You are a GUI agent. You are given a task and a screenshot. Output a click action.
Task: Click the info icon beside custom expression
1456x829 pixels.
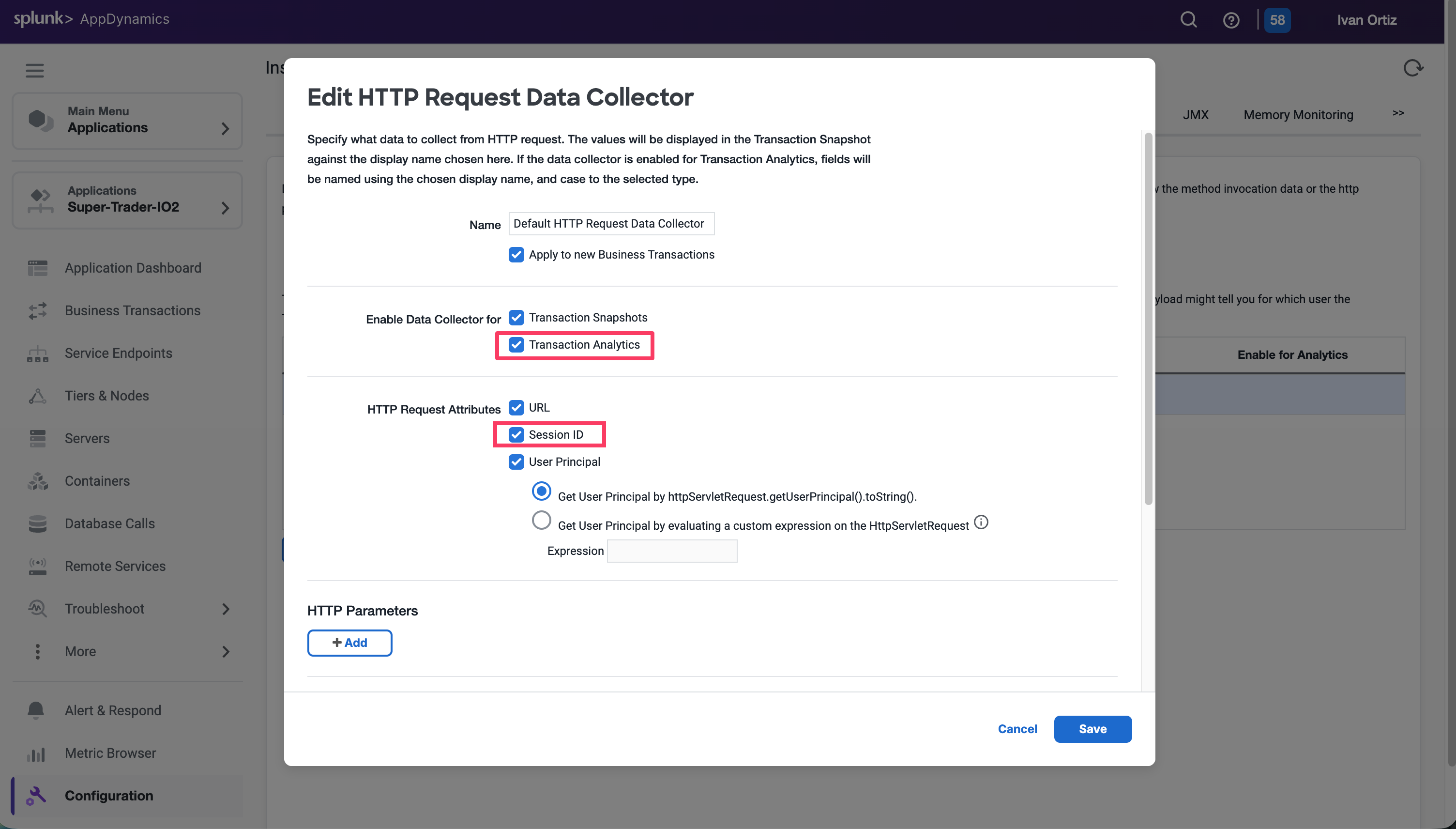(981, 522)
